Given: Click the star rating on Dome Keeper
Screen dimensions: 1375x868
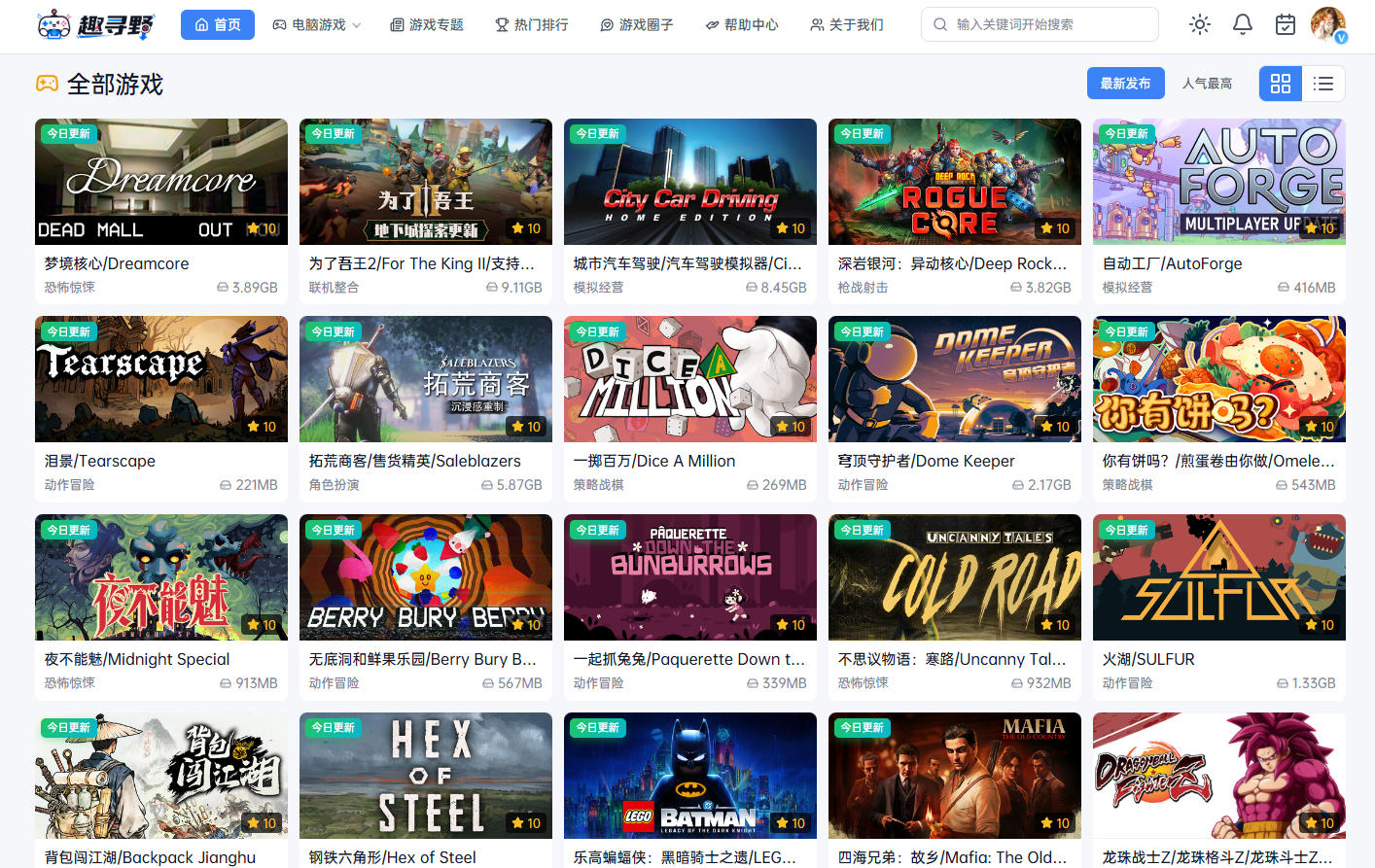Looking at the screenshot, I should point(1055,427).
